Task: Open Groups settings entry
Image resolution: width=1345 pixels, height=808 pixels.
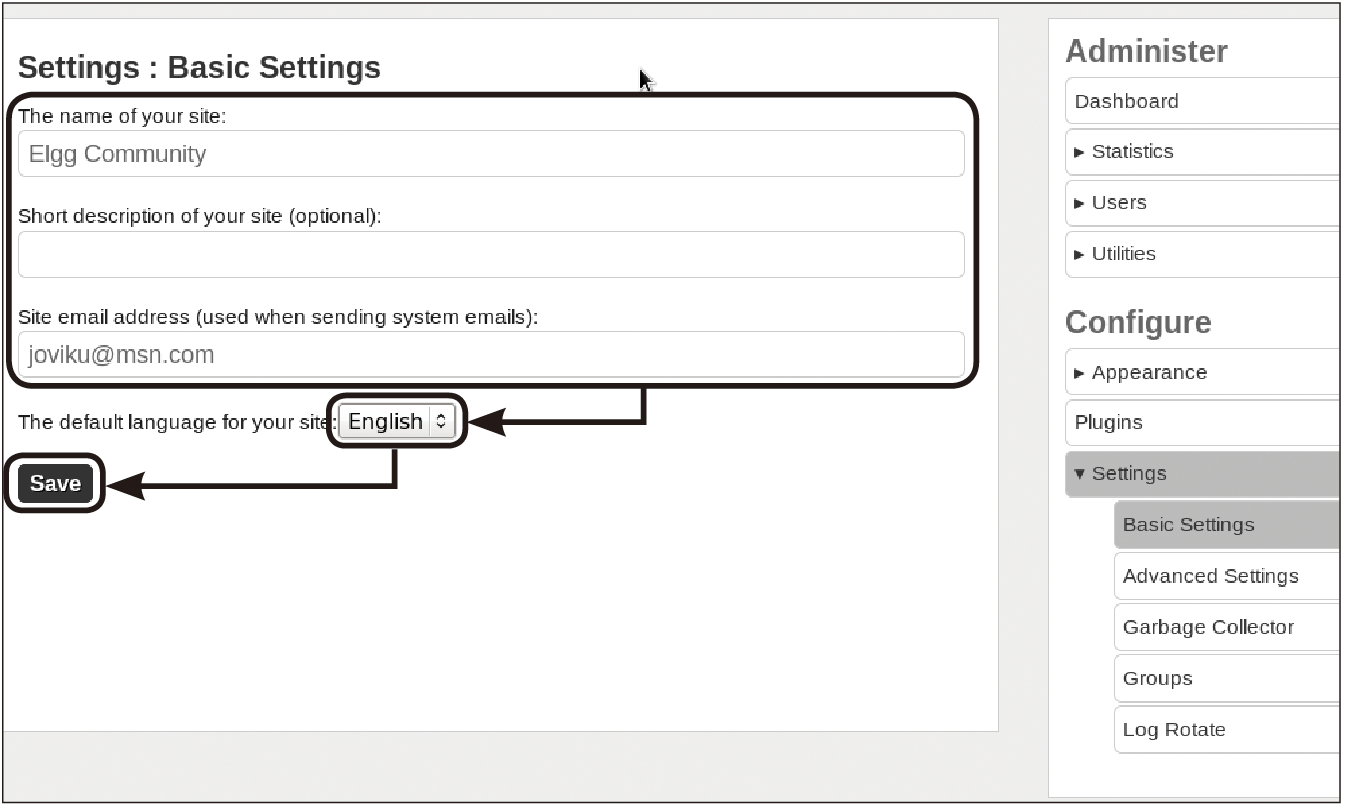Action: 1226,678
